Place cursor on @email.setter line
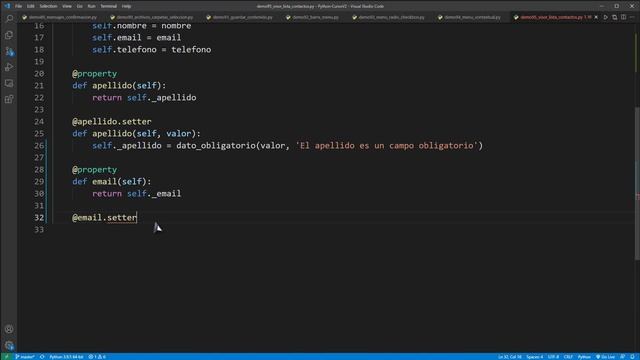 pos(104,218)
